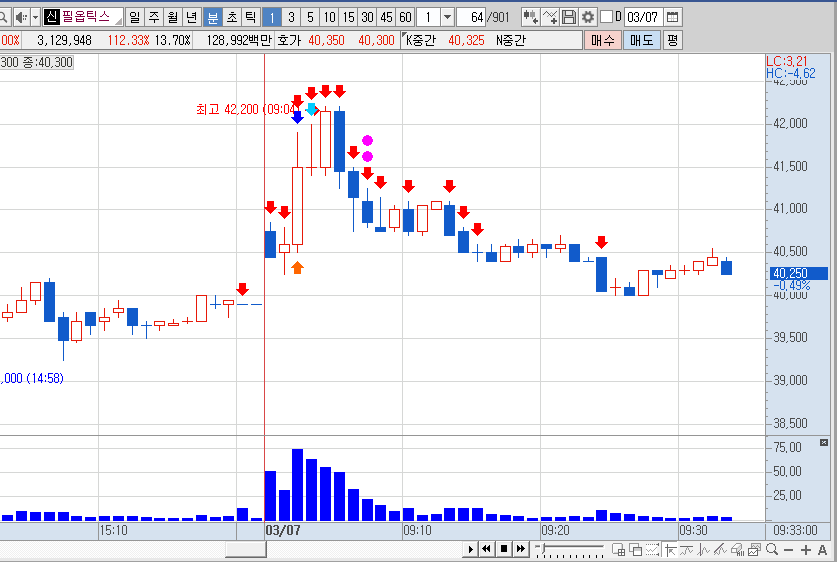Toggle the D checkbox next to date
837x562 pixels.
coord(606,17)
